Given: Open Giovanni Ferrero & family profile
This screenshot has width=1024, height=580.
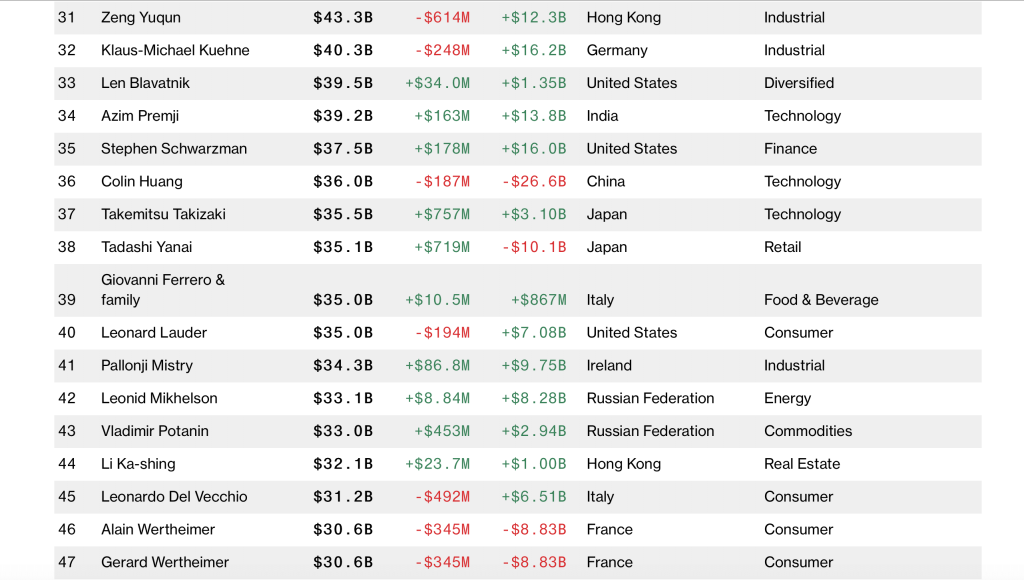Looking at the screenshot, I should coord(163,290).
